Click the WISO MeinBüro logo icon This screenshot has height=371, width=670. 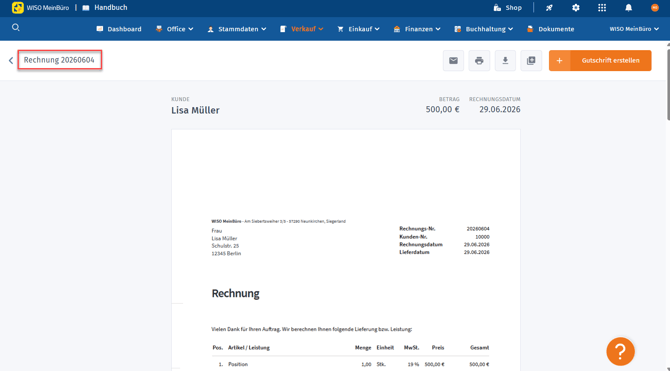(x=18, y=8)
